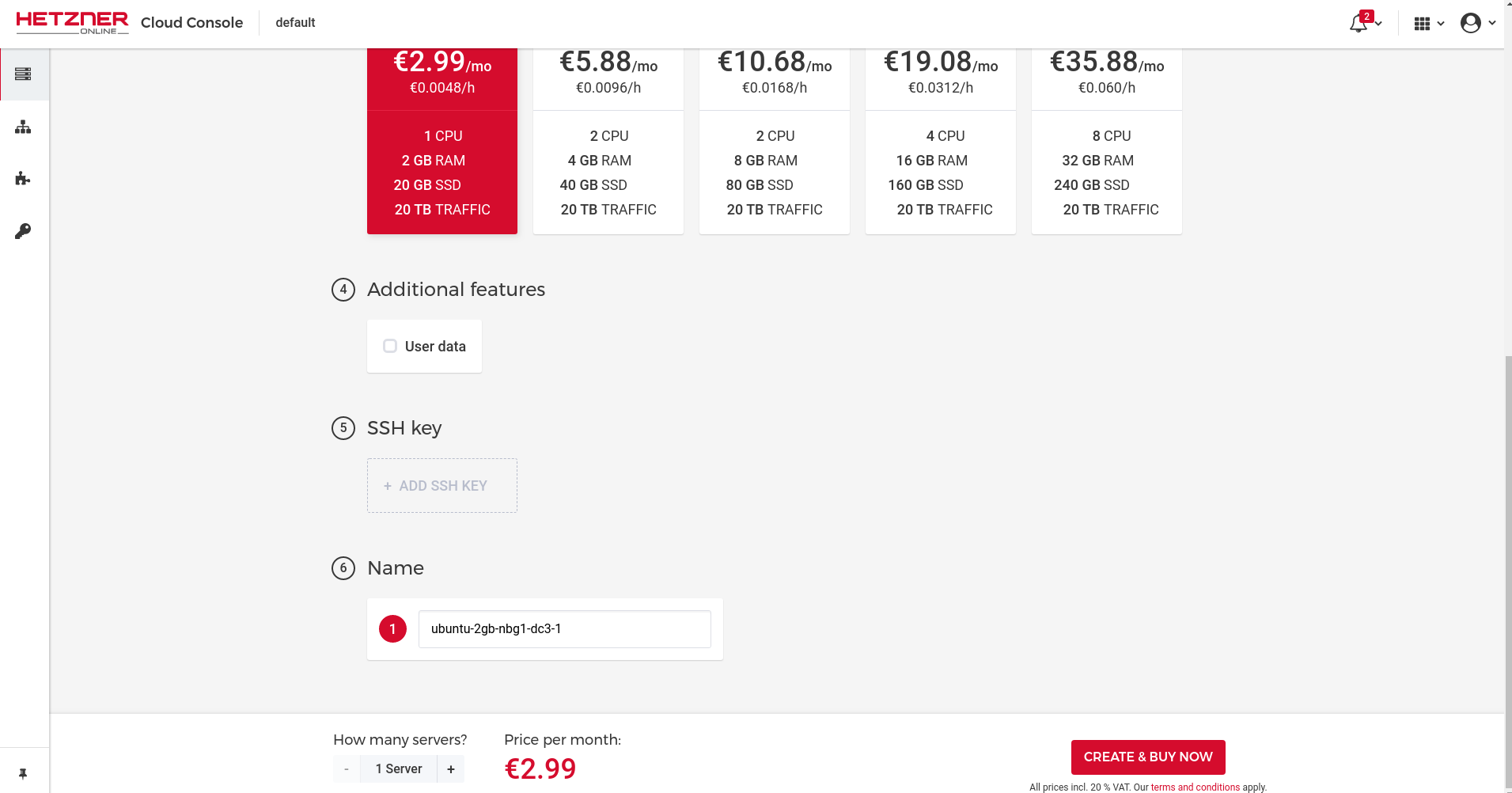Open the default project selector
The height and width of the screenshot is (793, 1512).
[295, 23]
